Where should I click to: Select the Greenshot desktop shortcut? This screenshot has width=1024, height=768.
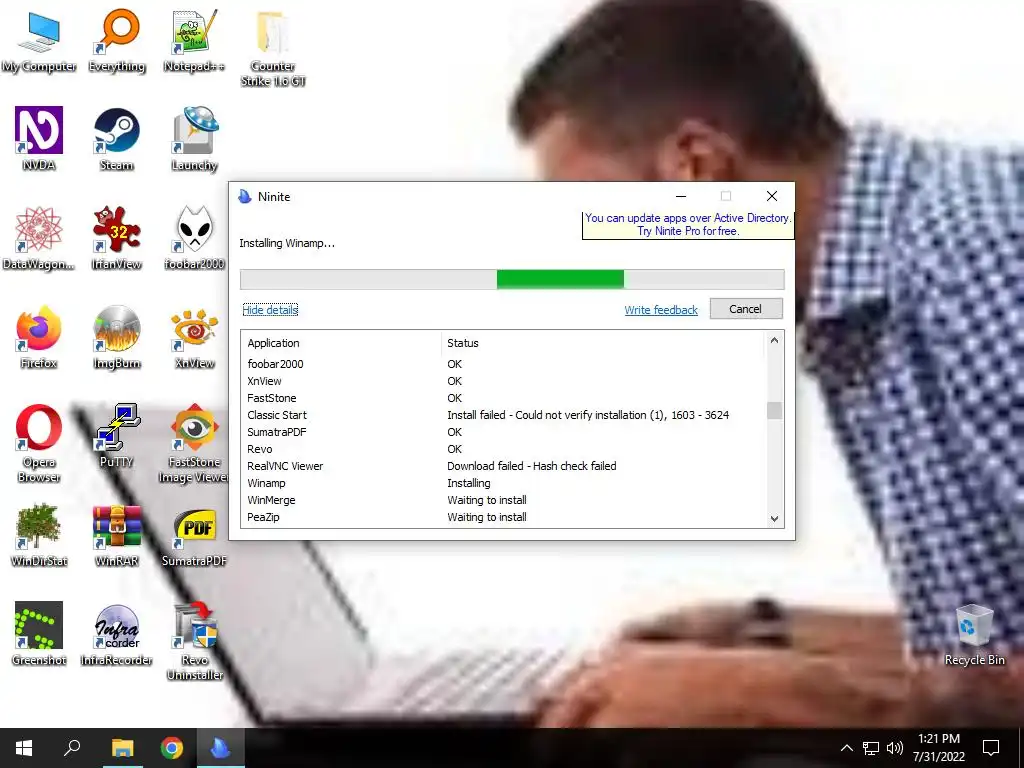[x=39, y=634]
